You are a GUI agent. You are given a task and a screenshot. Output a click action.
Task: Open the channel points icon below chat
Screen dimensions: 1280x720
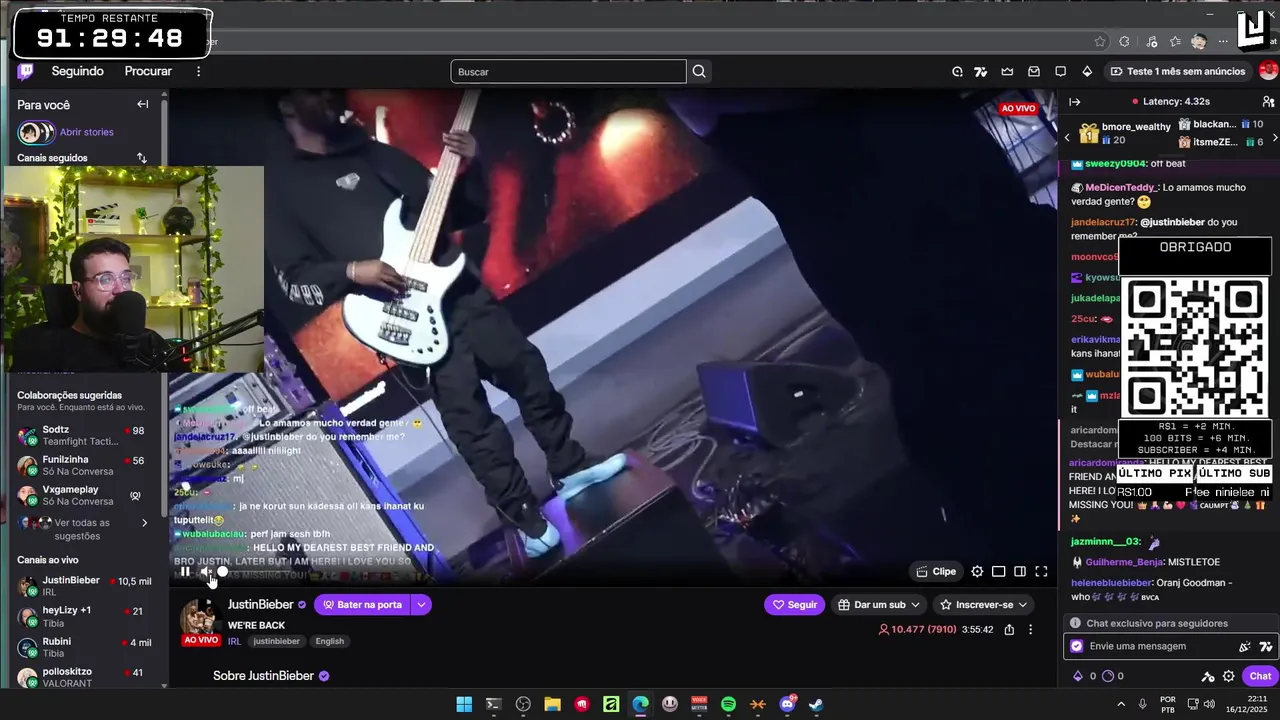pyautogui.click(x=1107, y=676)
